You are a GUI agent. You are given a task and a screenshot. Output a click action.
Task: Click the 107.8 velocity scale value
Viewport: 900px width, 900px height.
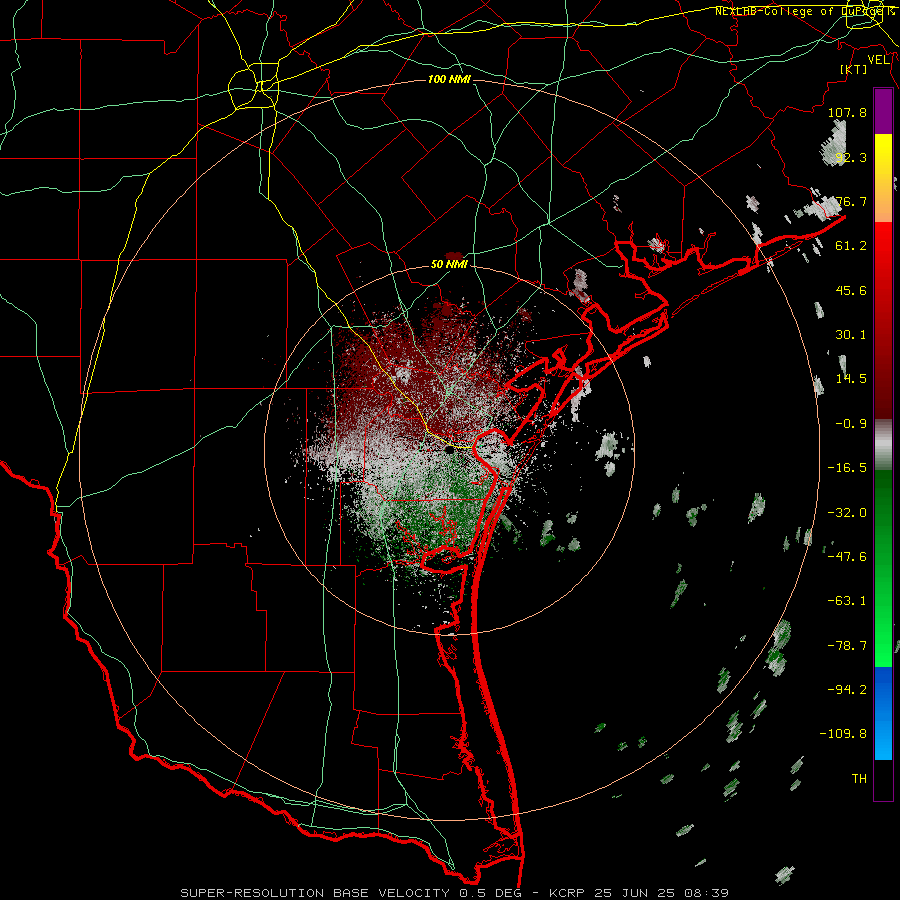847,112
